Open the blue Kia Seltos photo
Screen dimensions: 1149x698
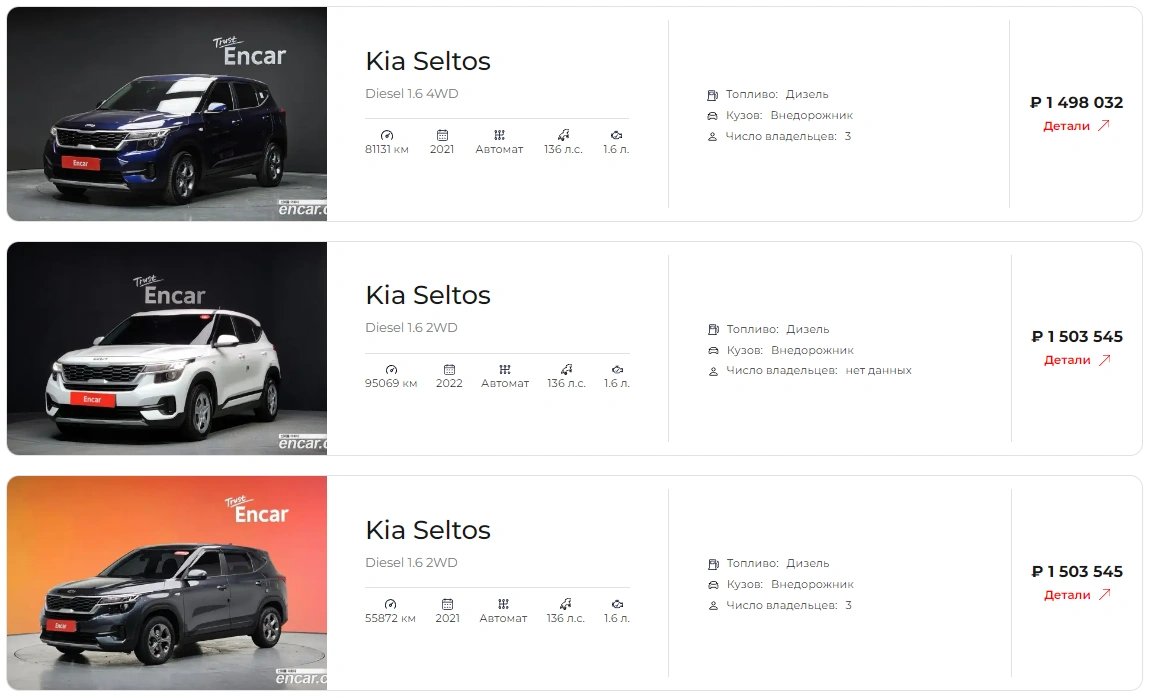tap(167, 114)
